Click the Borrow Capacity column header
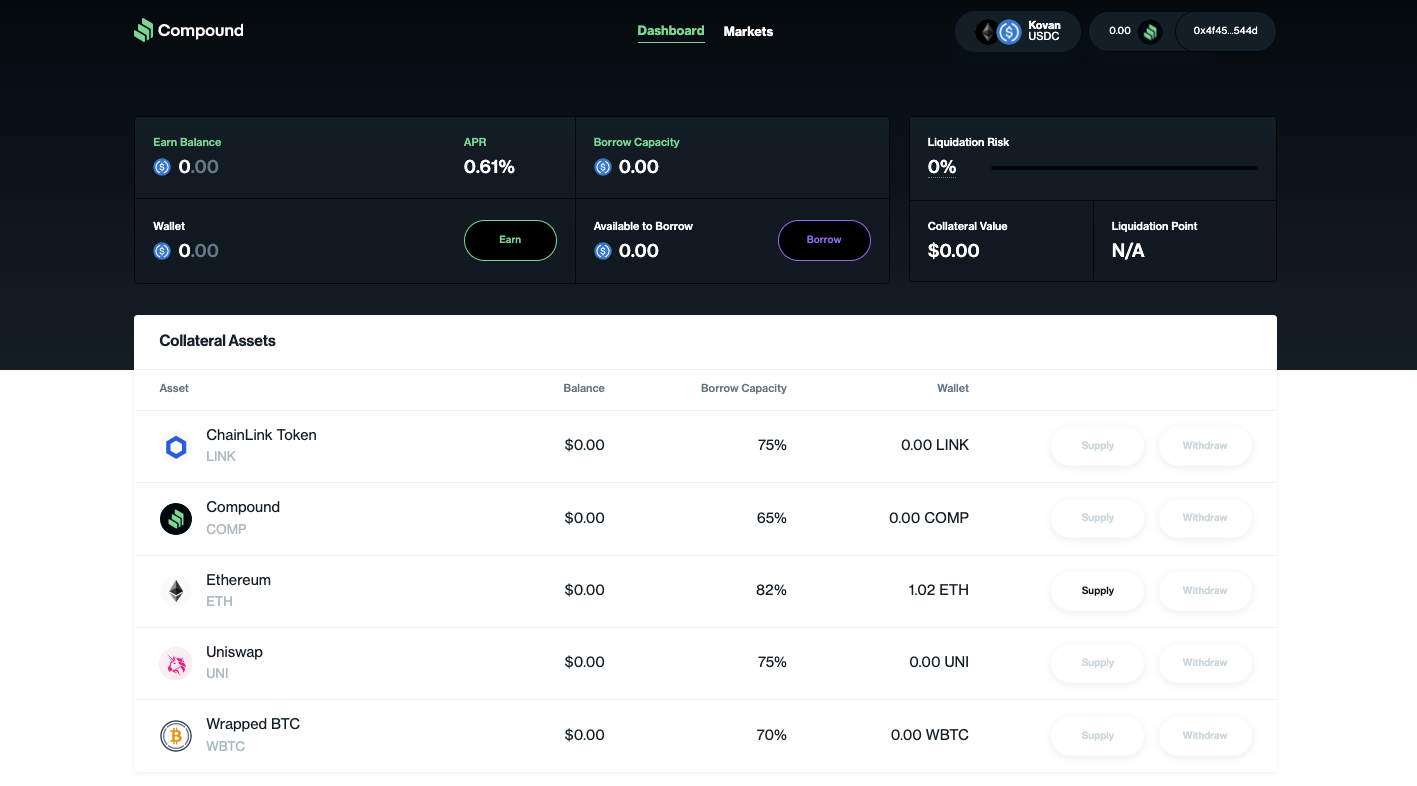This screenshot has height=786, width=1417. [743, 388]
